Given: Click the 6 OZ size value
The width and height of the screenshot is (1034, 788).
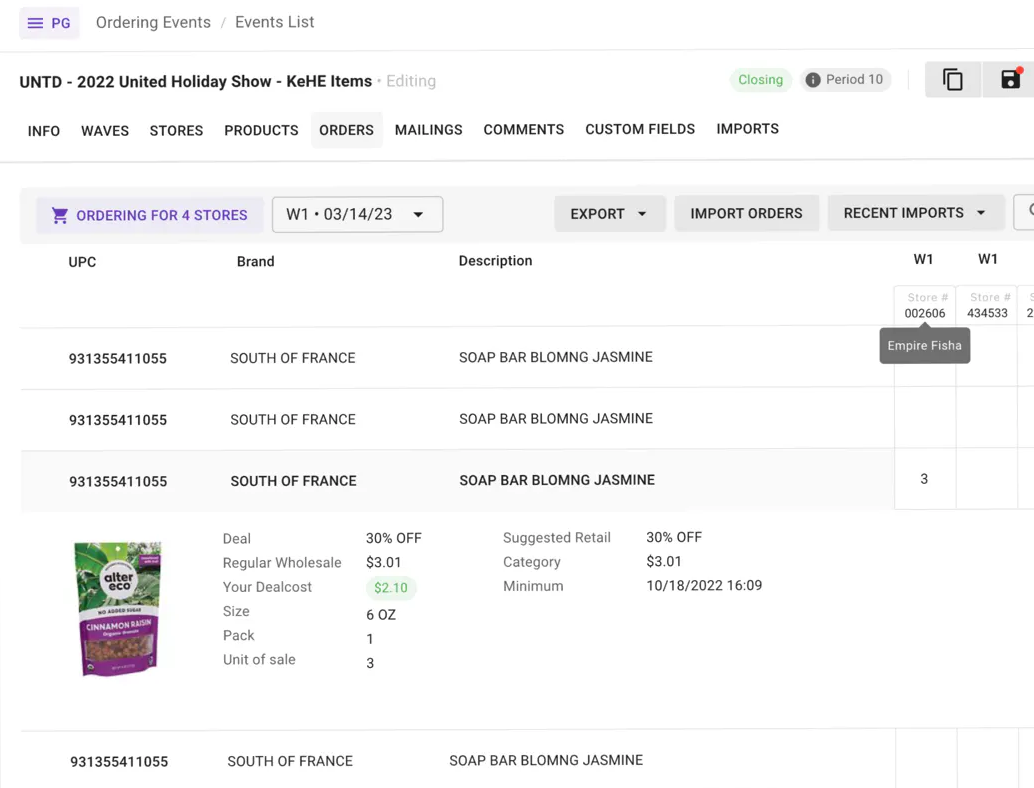Looking at the screenshot, I should coord(381,615).
